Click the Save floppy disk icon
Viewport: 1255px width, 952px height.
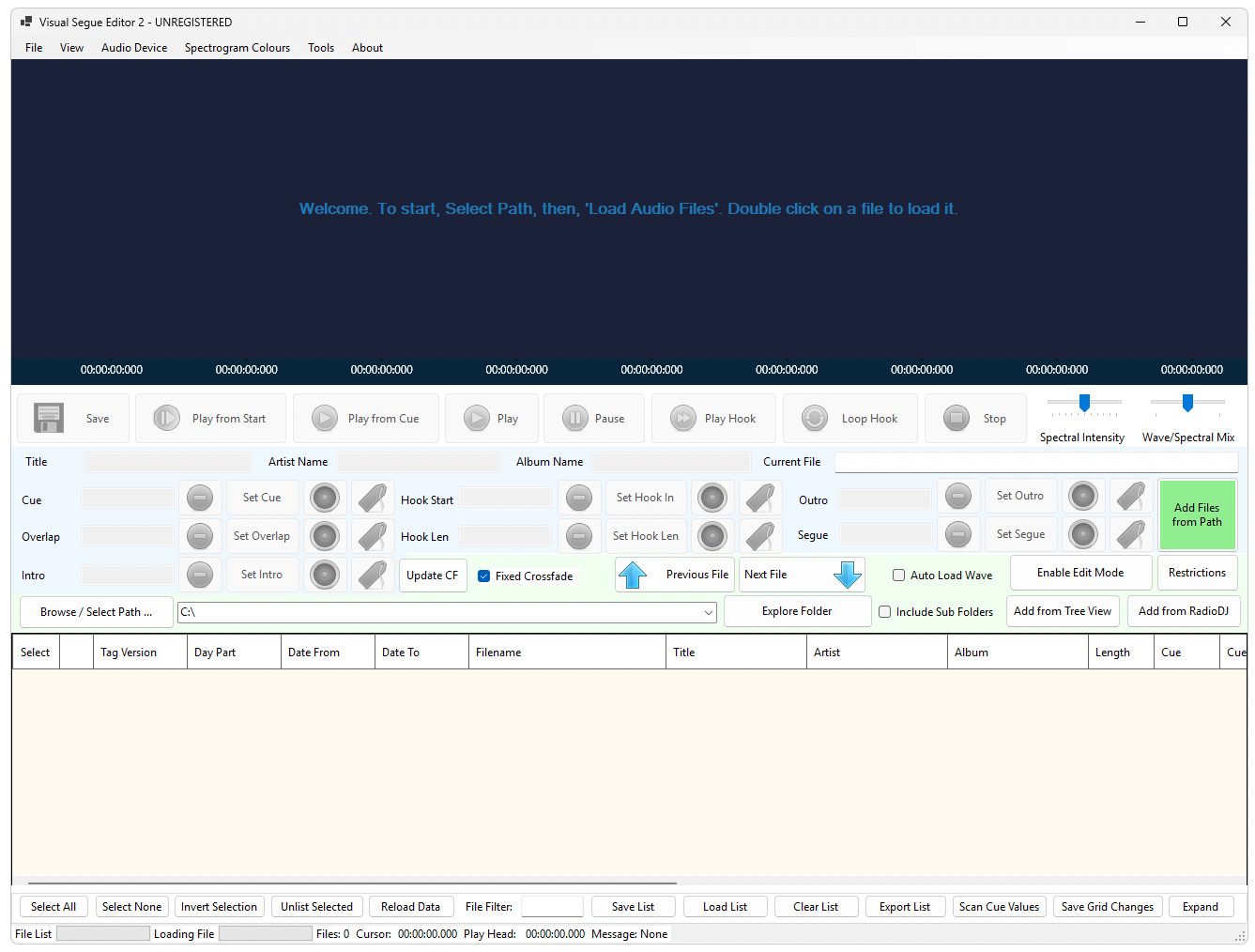(x=49, y=418)
